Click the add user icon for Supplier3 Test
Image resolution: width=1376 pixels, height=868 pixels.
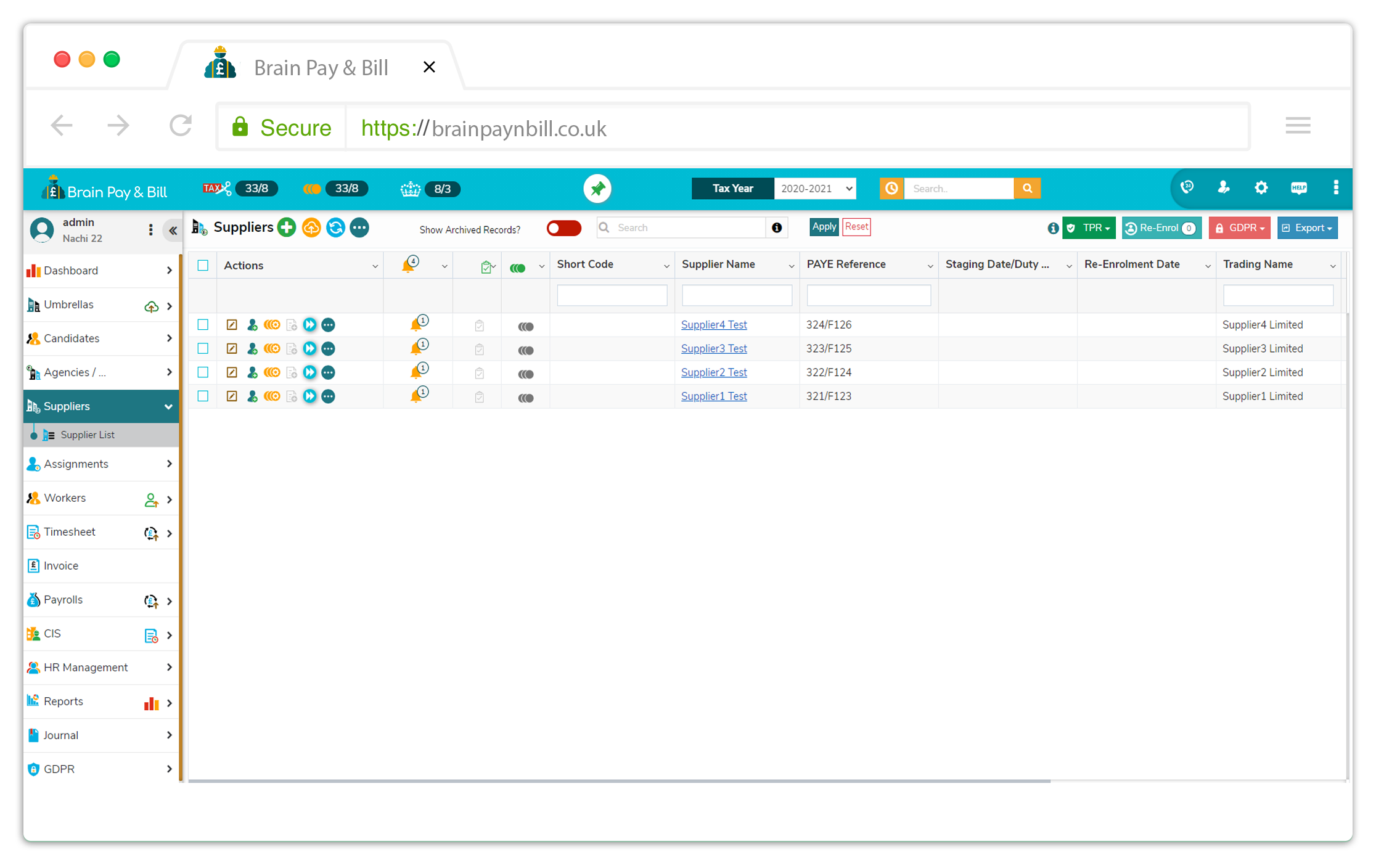pyautogui.click(x=252, y=349)
